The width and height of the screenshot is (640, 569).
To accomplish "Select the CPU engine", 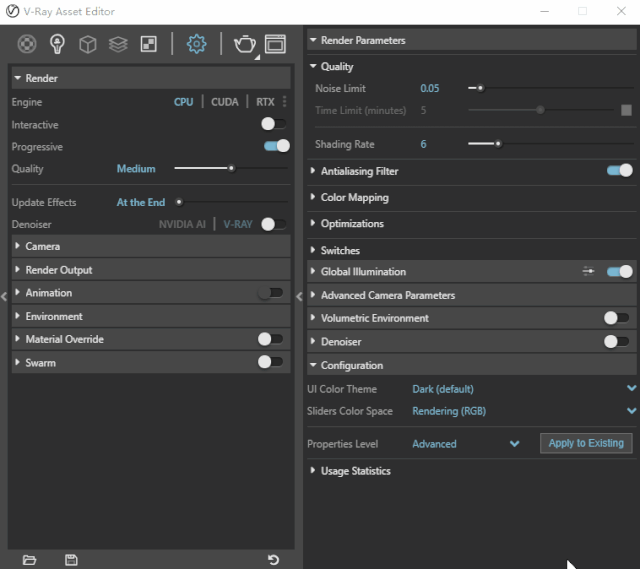I will pyautogui.click(x=184, y=102).
